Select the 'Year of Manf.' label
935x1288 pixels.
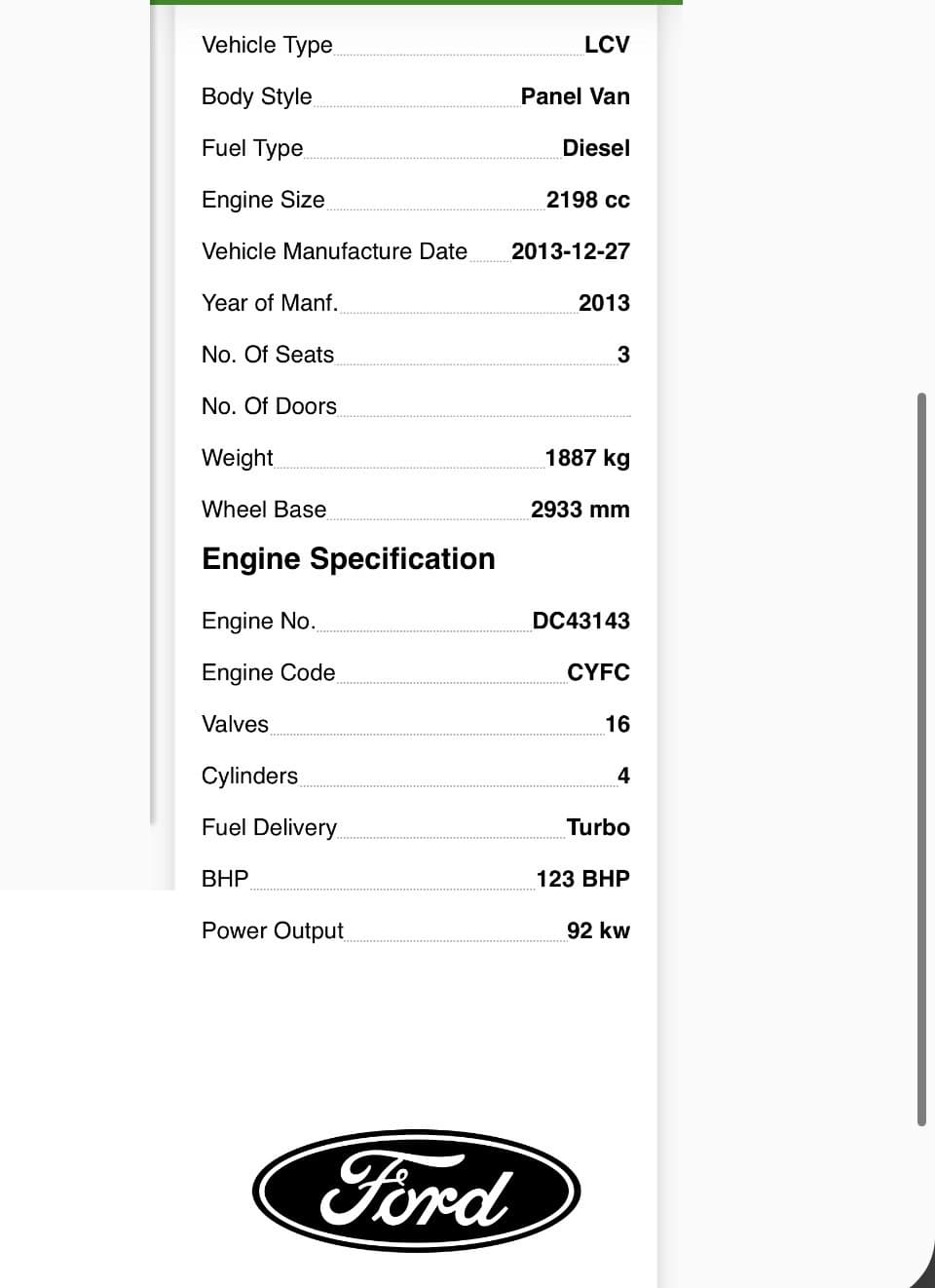[270, 303]
